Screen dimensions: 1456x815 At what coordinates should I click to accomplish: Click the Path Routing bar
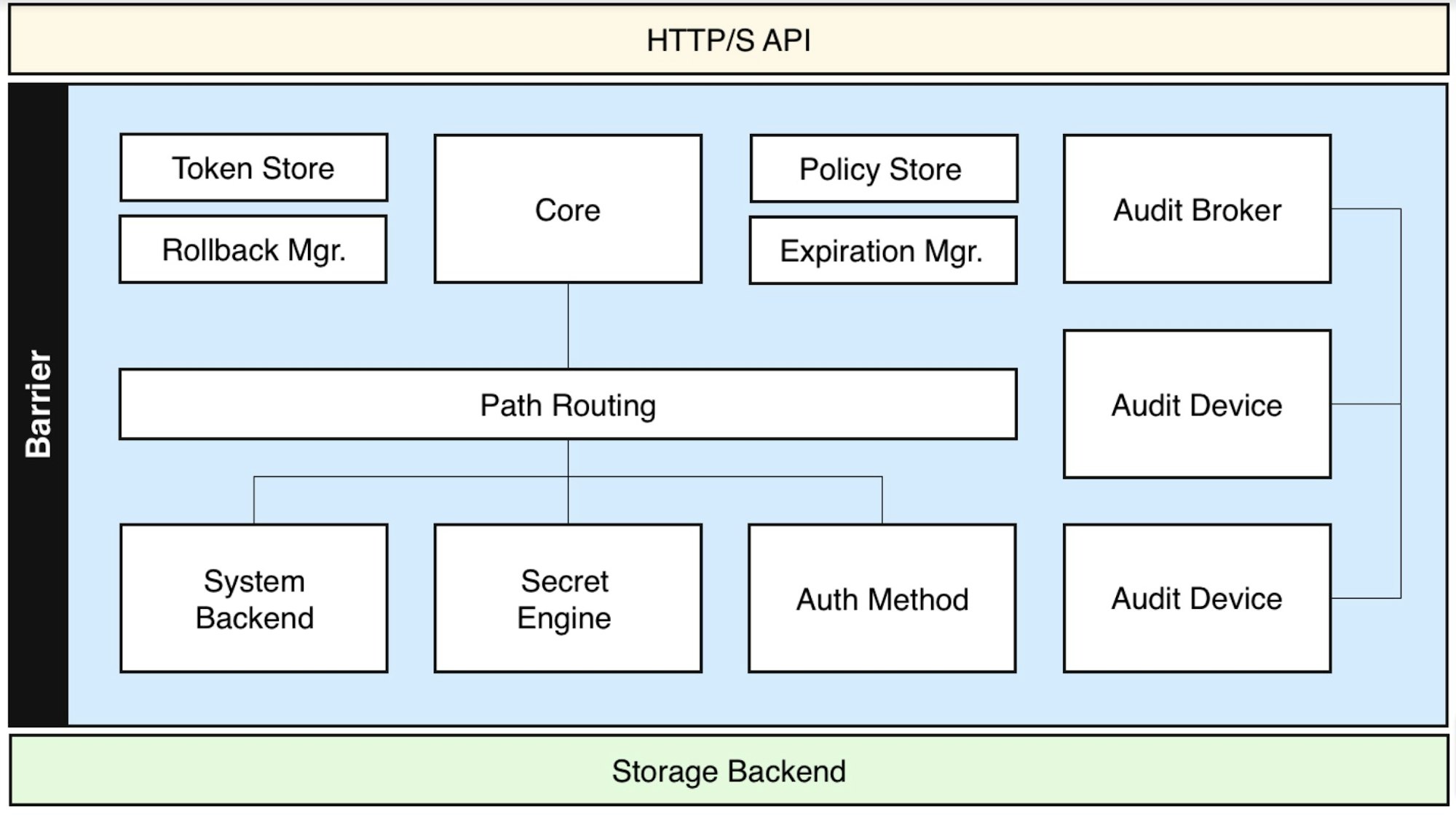tap(568, 405)
